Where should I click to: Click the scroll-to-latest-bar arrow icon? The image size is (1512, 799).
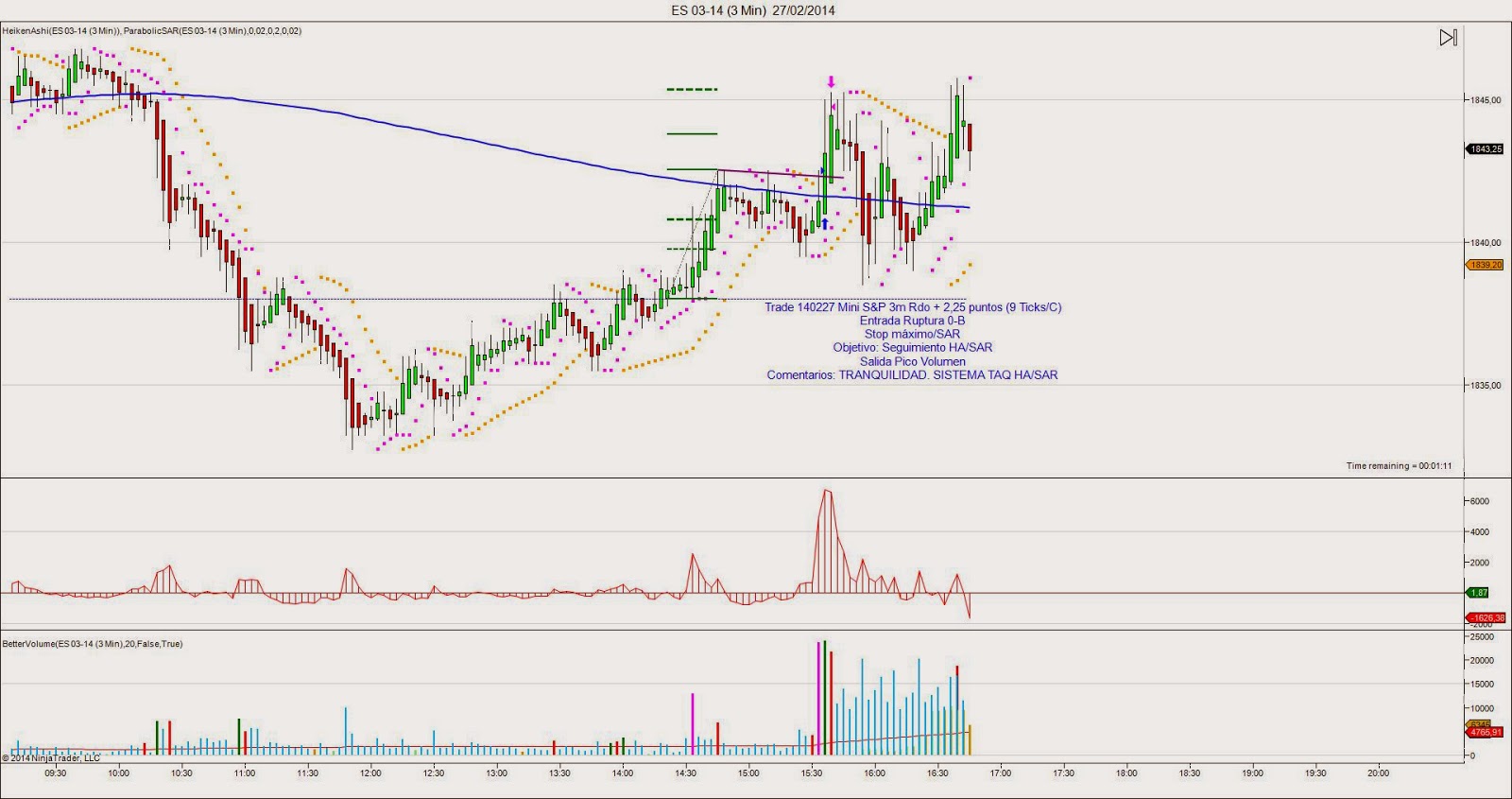click(1448, 38)
